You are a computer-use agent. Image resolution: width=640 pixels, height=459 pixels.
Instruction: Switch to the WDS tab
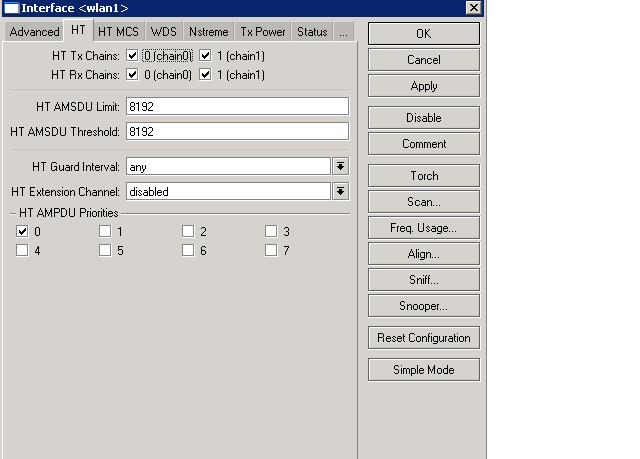click(164, 32)
